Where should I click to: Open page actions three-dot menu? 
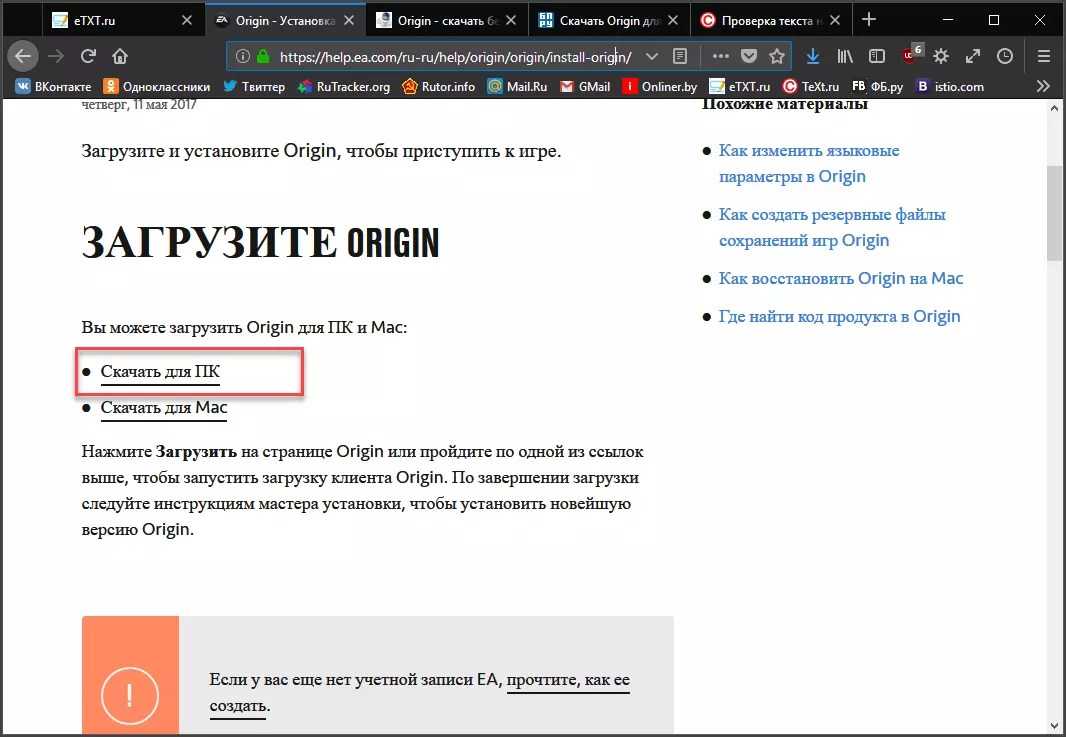click(x=720, y=56)
